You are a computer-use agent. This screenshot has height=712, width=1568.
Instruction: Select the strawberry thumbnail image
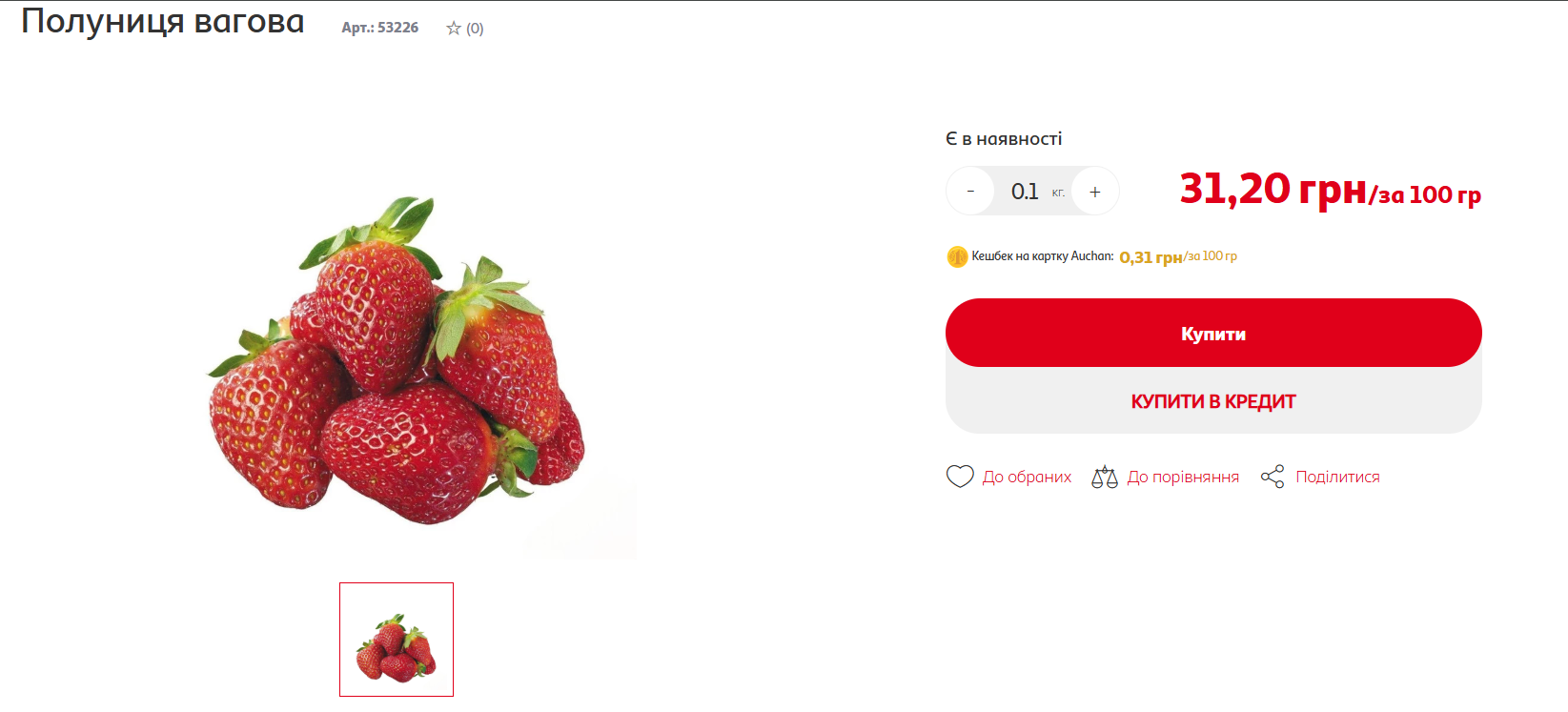pyautogui.click(x=397, y=640)
